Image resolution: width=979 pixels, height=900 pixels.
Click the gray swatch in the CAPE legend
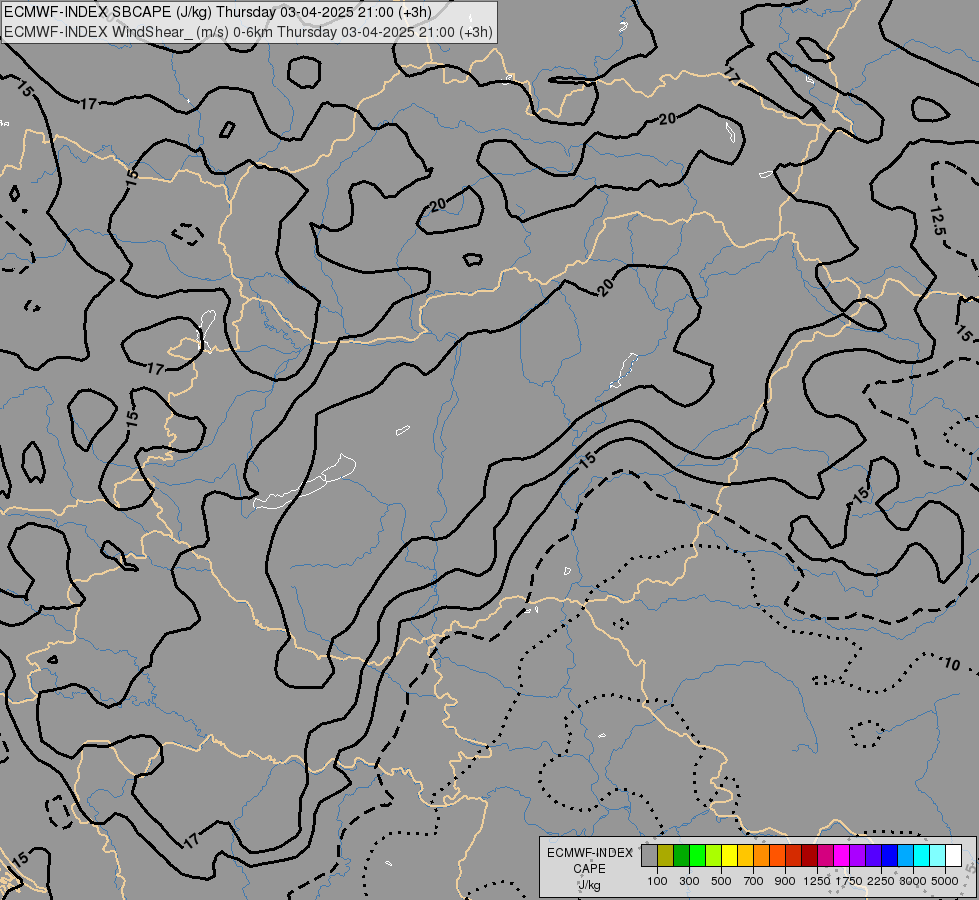649,855
